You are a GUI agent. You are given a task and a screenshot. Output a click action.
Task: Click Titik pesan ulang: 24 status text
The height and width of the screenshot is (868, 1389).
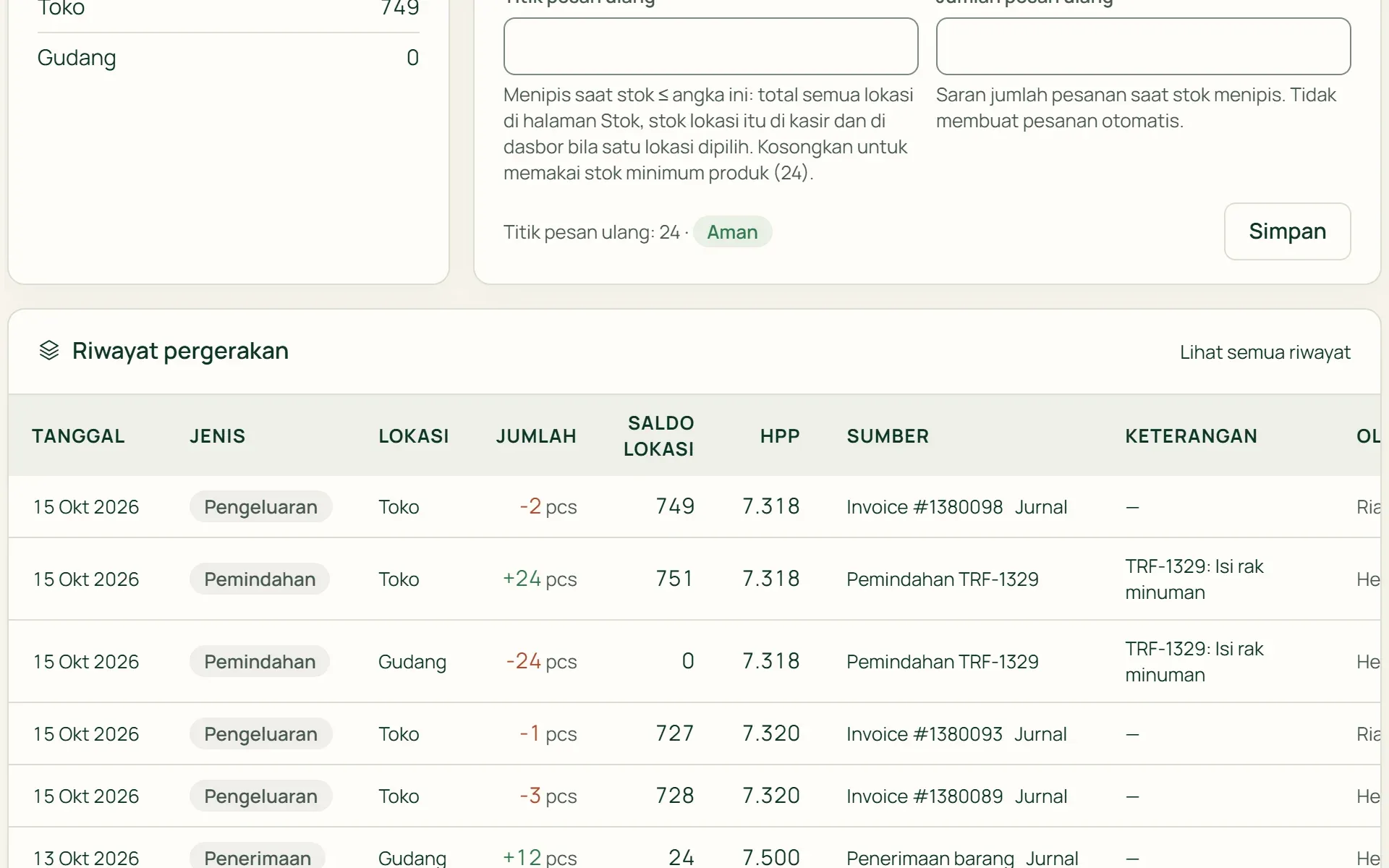592,232
